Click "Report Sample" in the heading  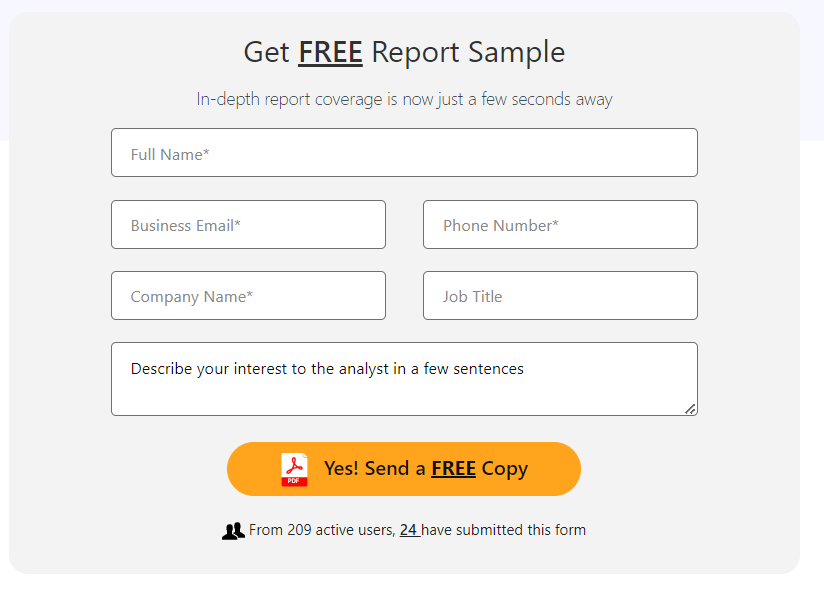click(x=468, y=52)
